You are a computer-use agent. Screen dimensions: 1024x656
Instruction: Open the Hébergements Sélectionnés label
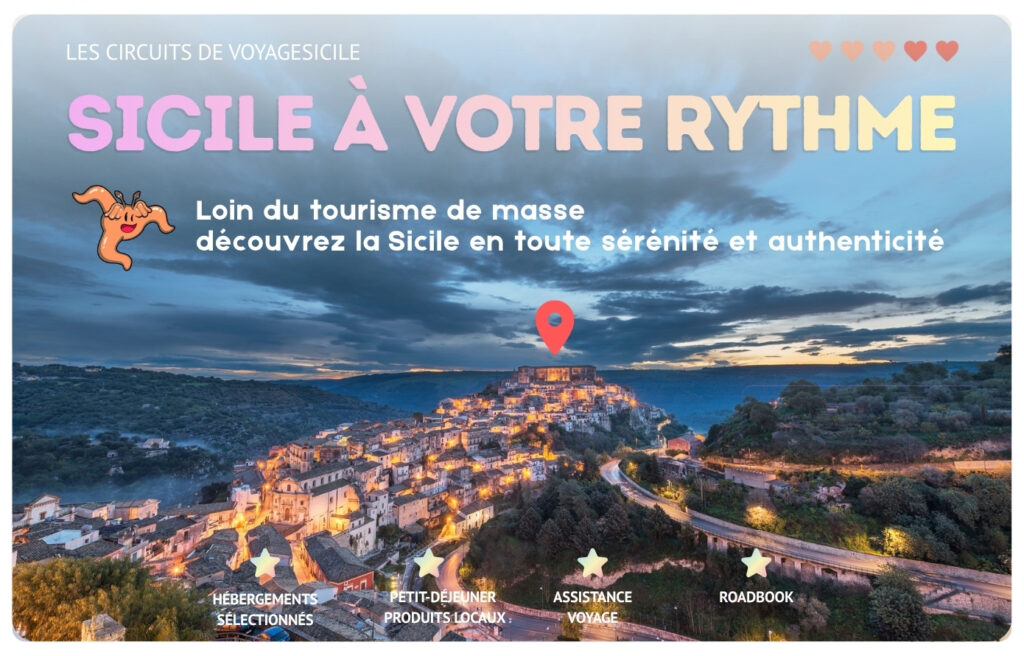click(264, 608)
